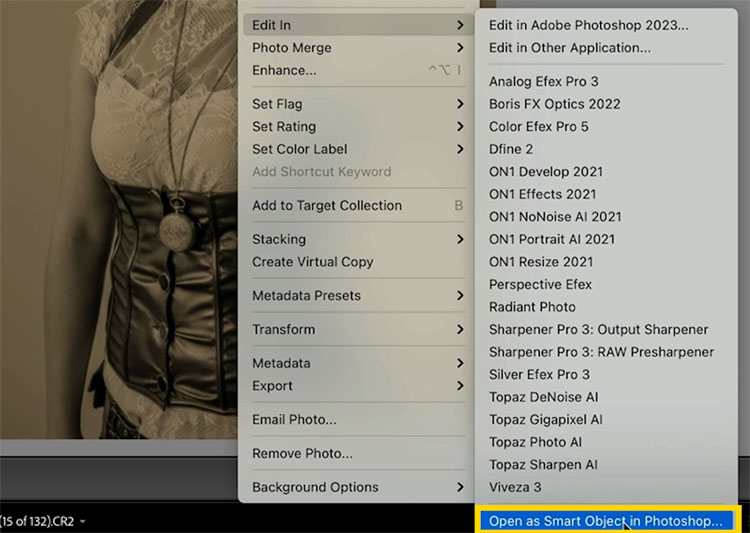The image size is (750, 533).
Task: Expand the Metadata Presets submenu
Action: click(x=358, y=296)
